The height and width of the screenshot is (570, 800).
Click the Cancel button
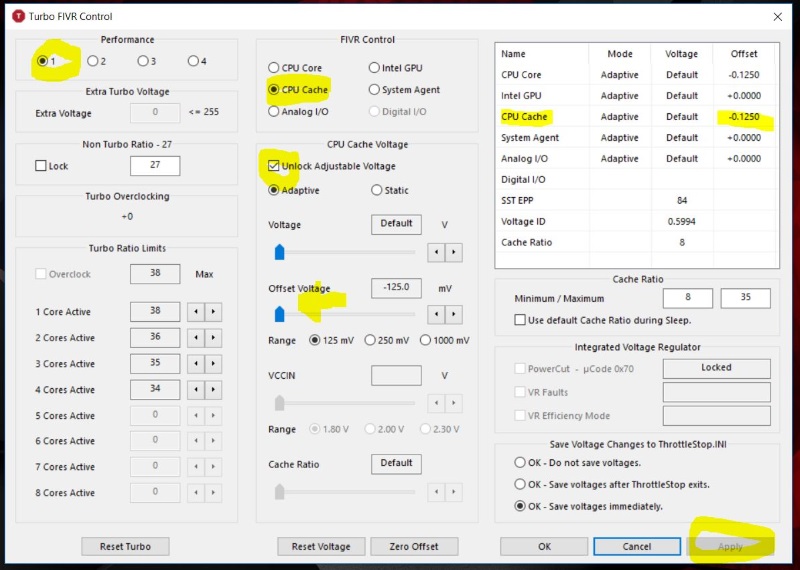click(637, 547)
